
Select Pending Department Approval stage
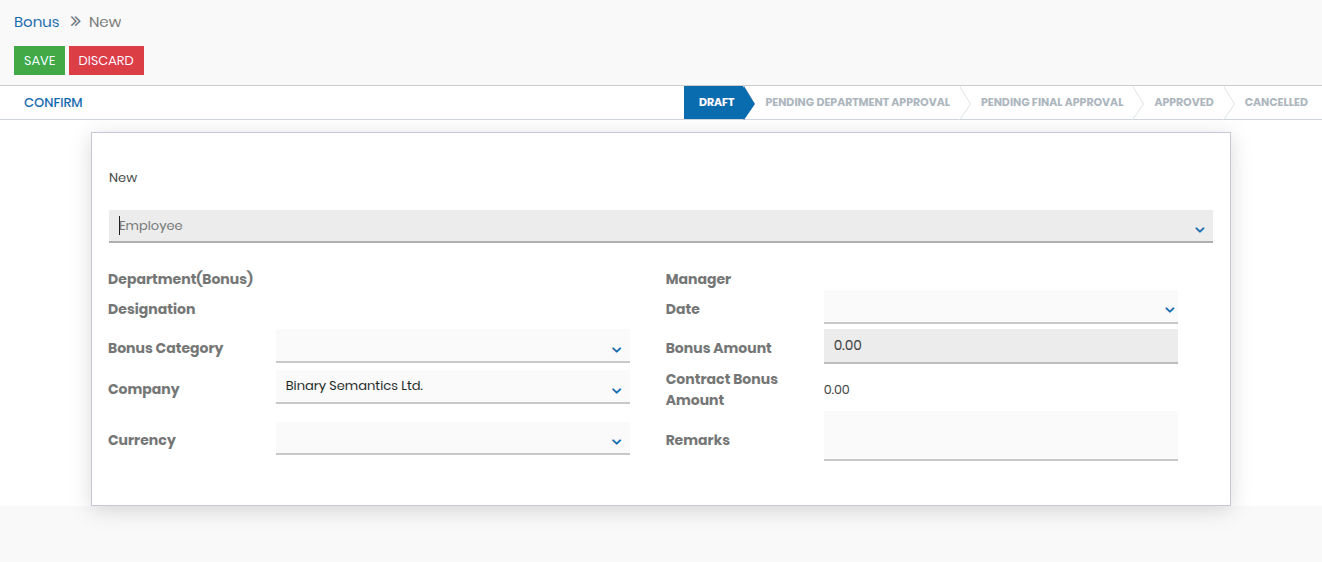(857, 102)
